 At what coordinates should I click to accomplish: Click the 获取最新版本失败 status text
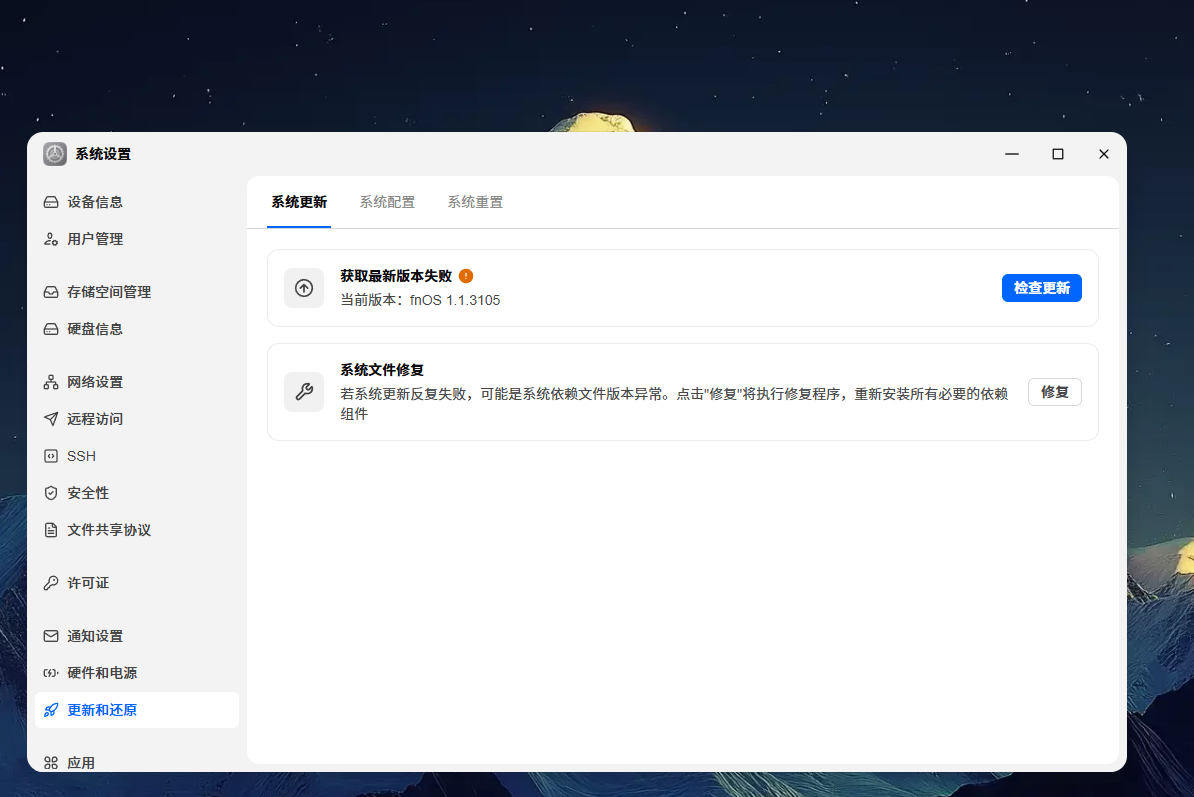396,276
